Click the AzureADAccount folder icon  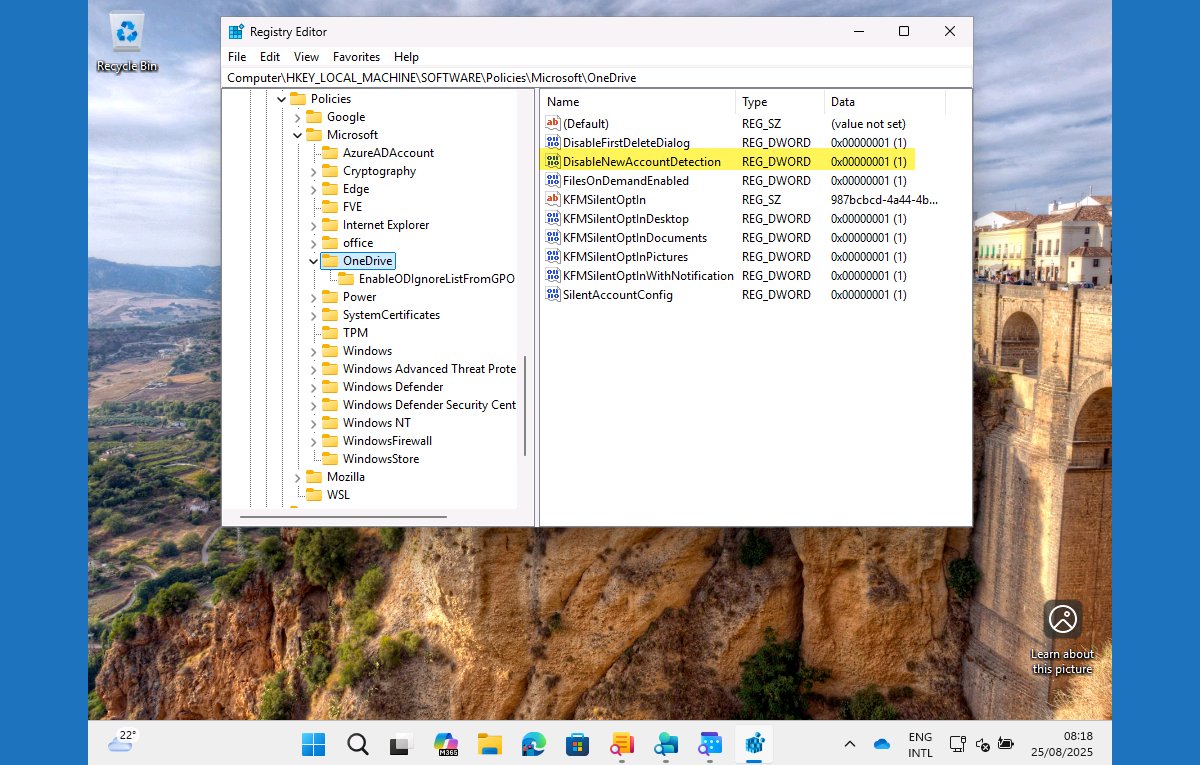329,153
